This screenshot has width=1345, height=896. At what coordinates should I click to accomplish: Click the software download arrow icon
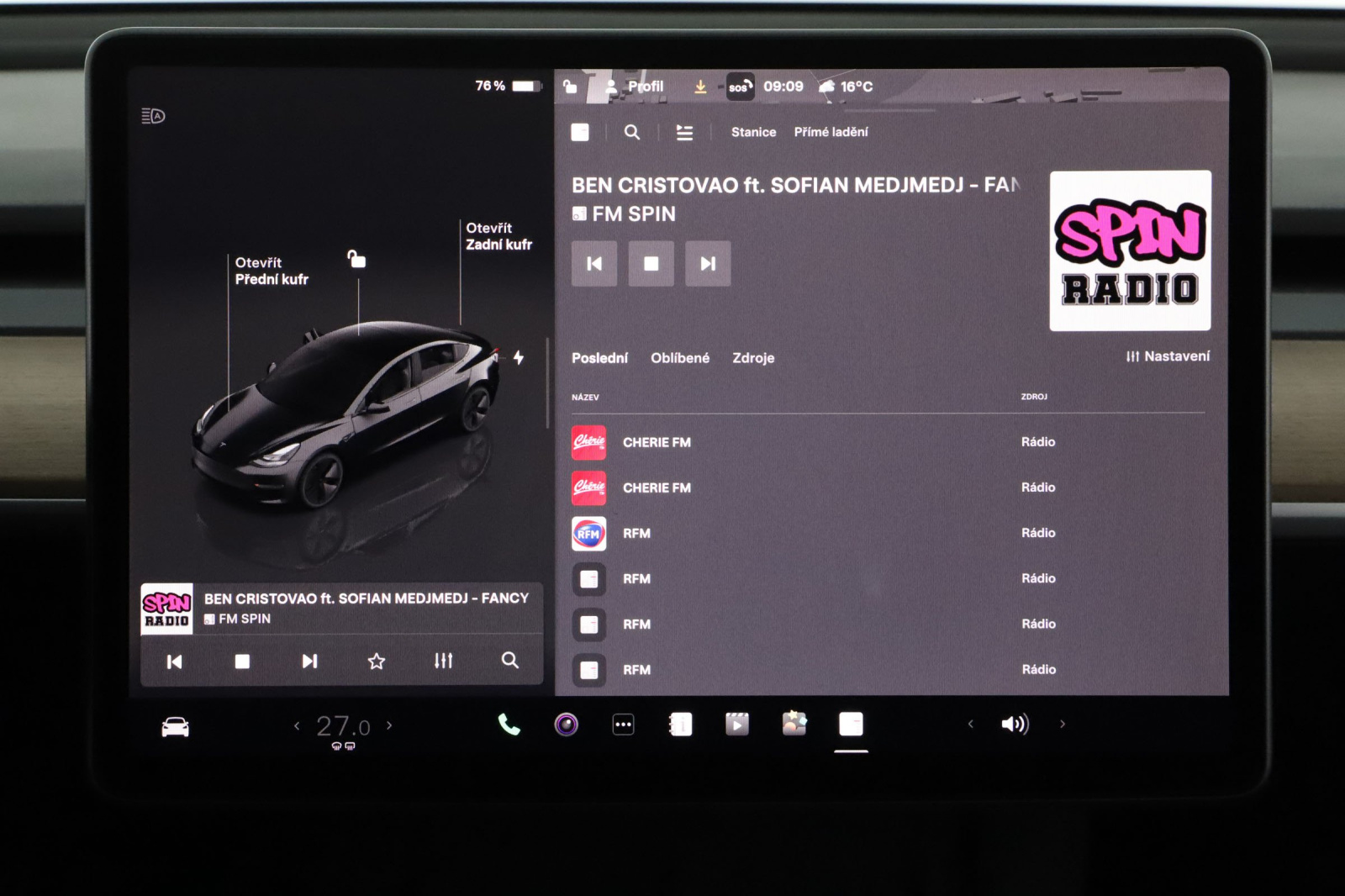700,87
